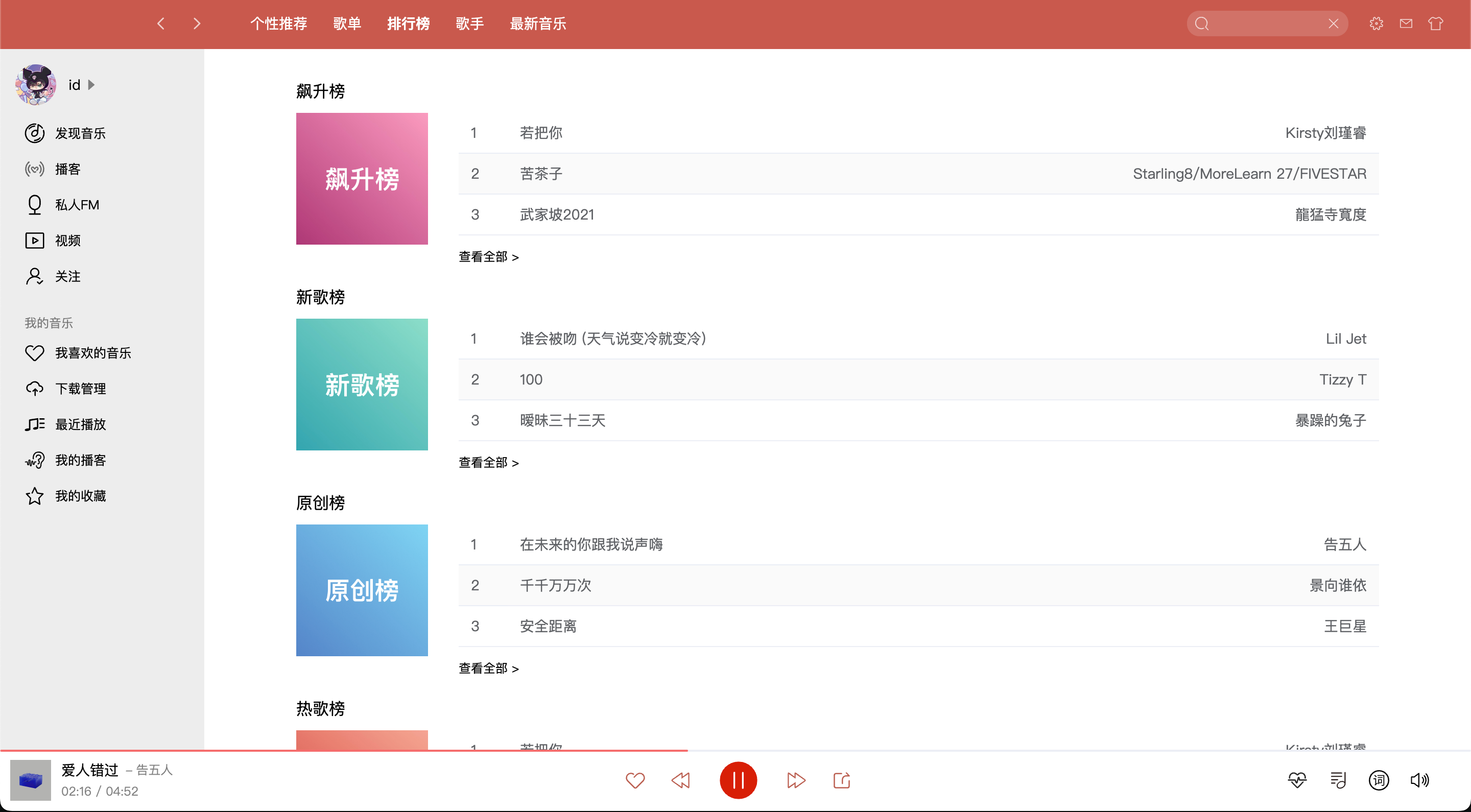The image size is (1471, 812).
Task: Open settings gear icon
Action: (x=1376, y=23)
